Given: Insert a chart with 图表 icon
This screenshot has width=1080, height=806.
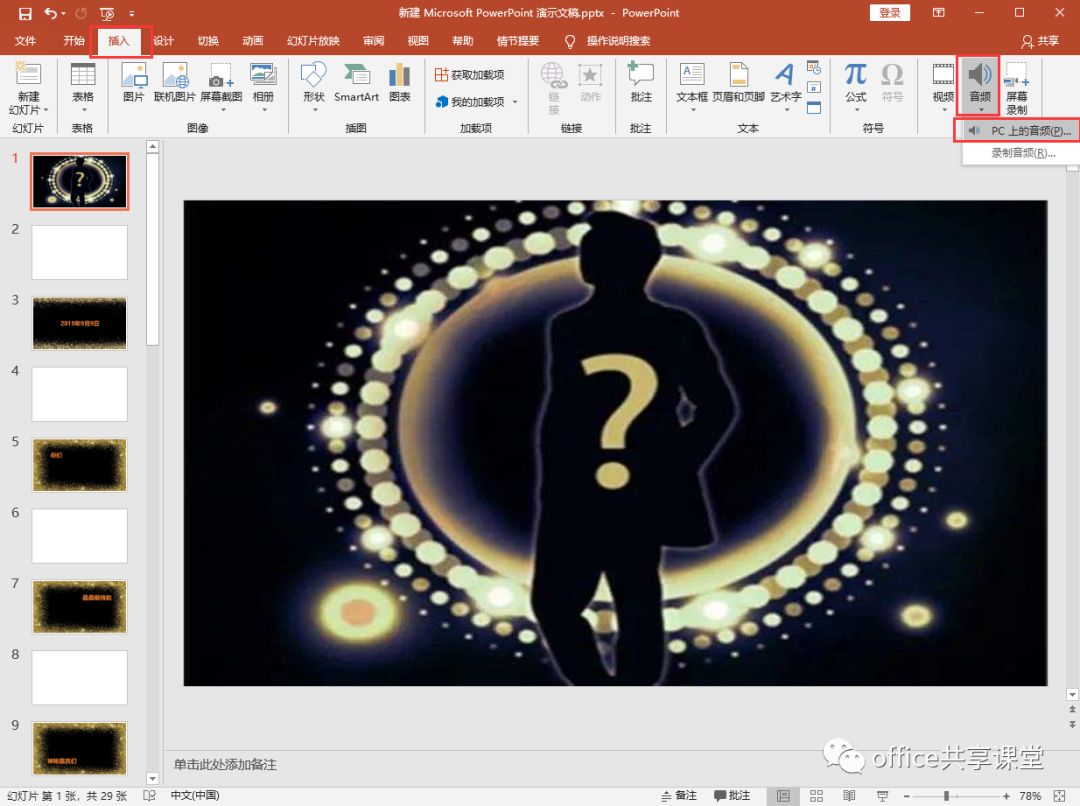Looking at the screenshot, I should (399, 74).
